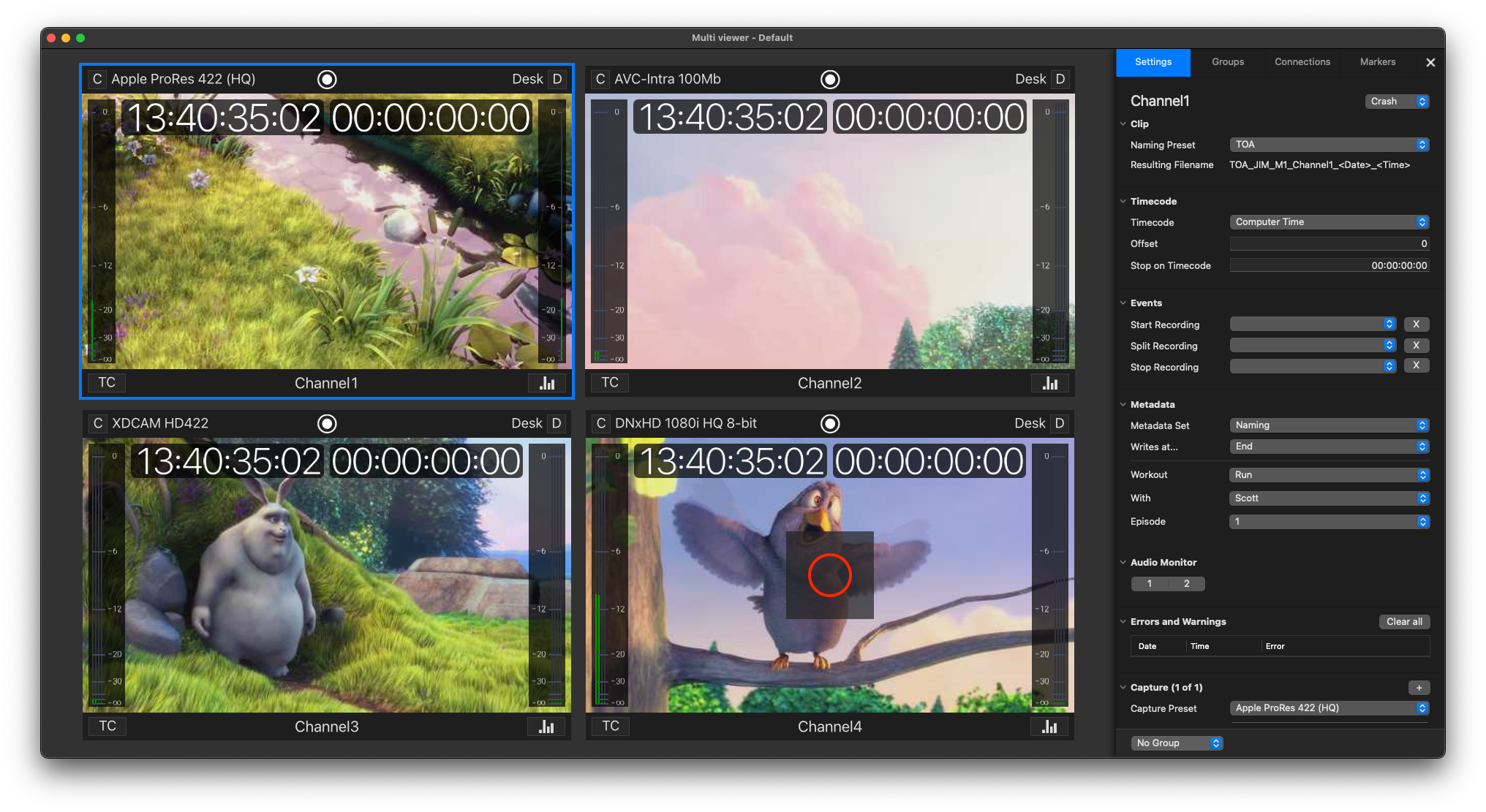Select the Channel3 video preview
This screenshot has width=1486, height=812.
pos(327,575)
